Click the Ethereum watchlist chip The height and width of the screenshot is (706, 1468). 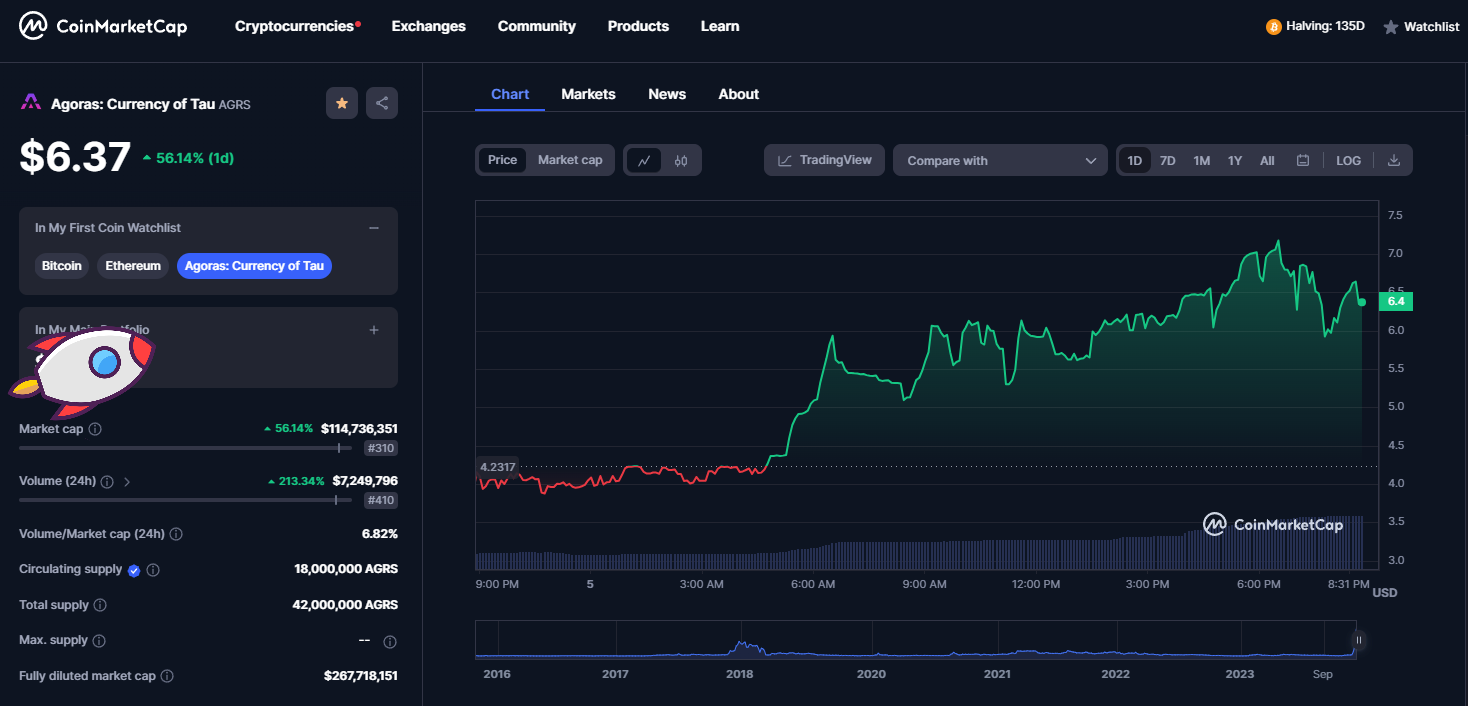pos(133,266)
